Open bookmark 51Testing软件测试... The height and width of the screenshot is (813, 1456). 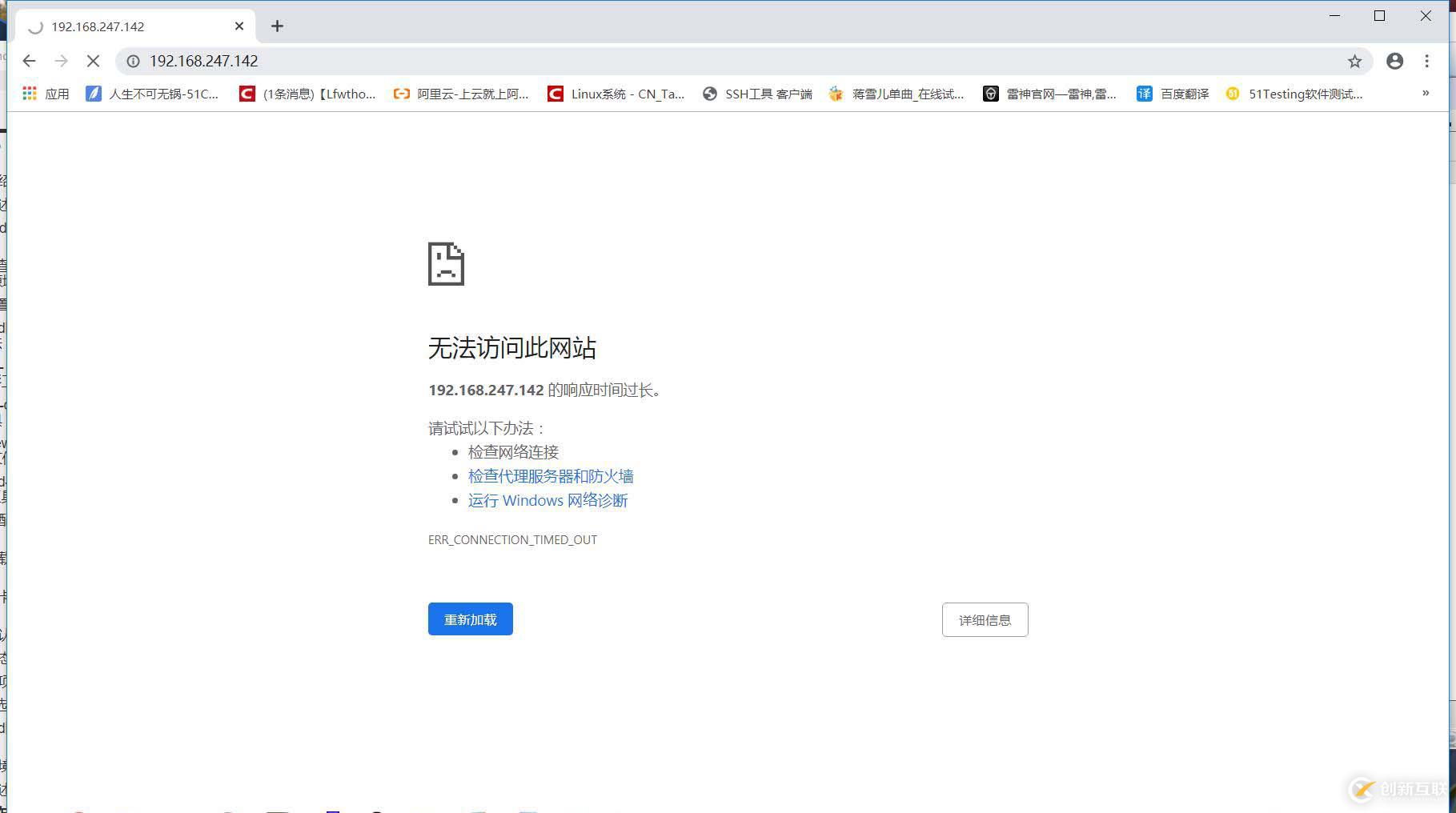(x=1294, y=94)
